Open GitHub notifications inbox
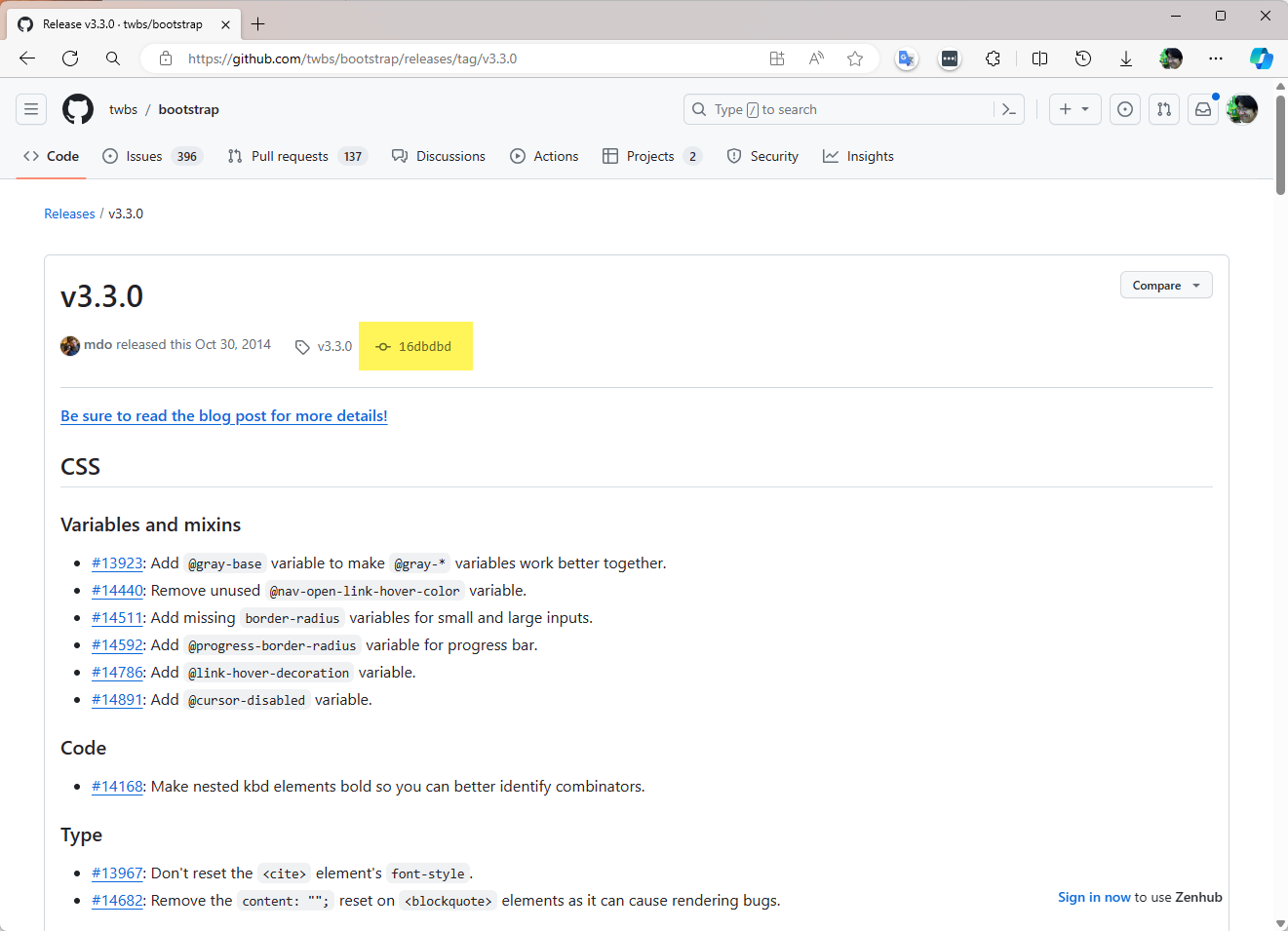This screenshot has width=1288, height=931. click(1203, 109)
